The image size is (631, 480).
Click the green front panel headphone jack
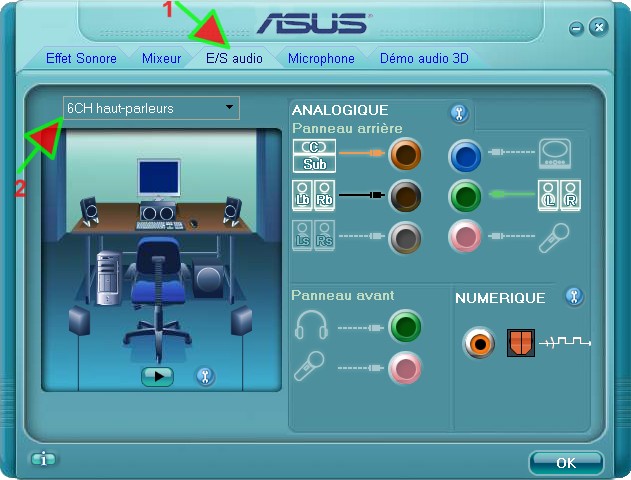(x=405, y=326)
